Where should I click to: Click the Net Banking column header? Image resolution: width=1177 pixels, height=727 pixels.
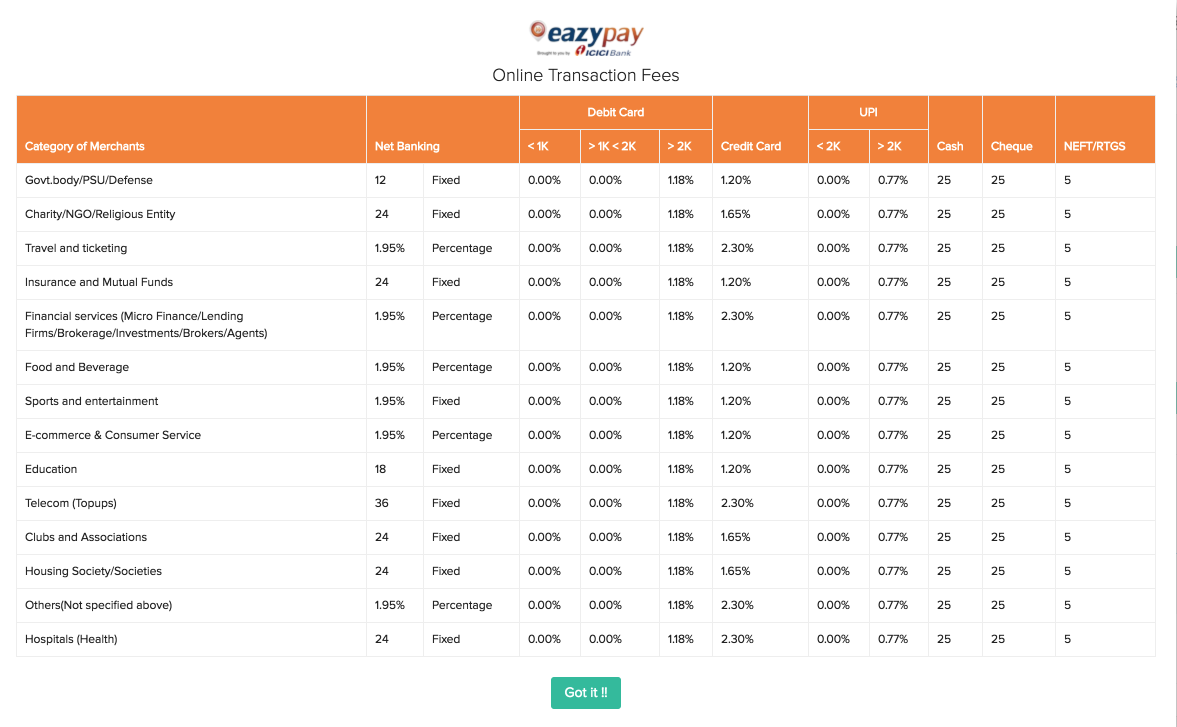tap(407, 146)
